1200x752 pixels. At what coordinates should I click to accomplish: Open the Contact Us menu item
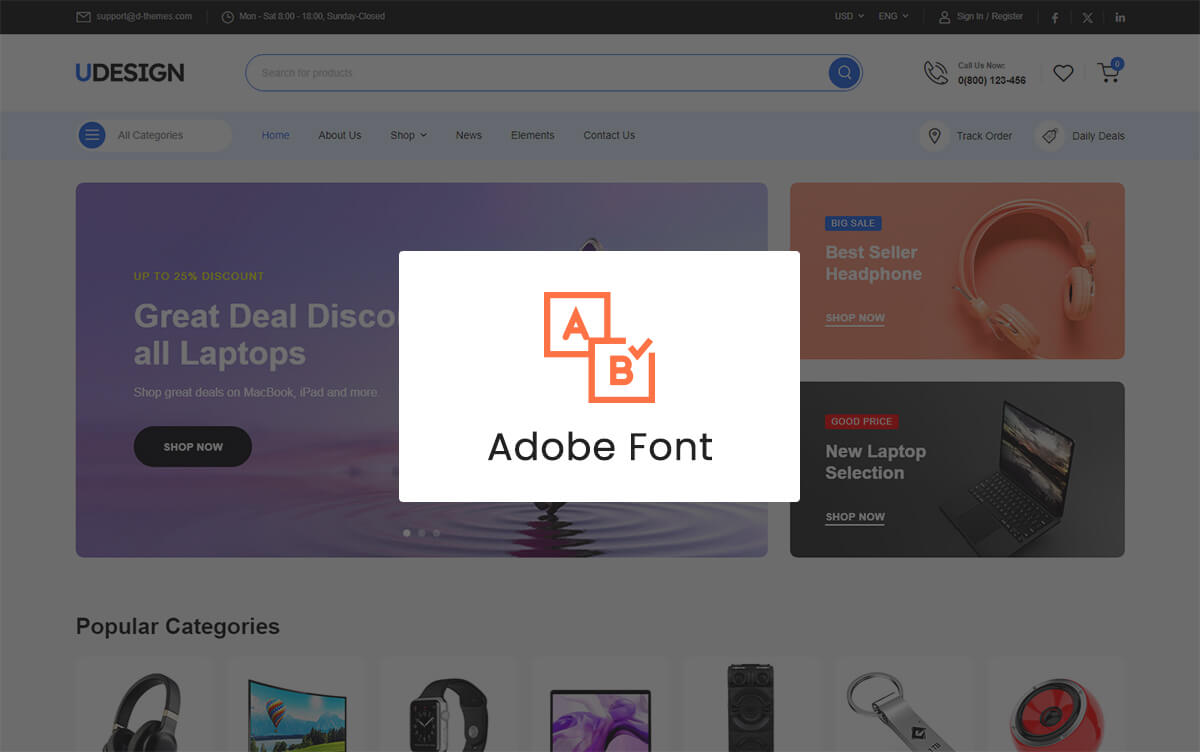click(609, 135)
